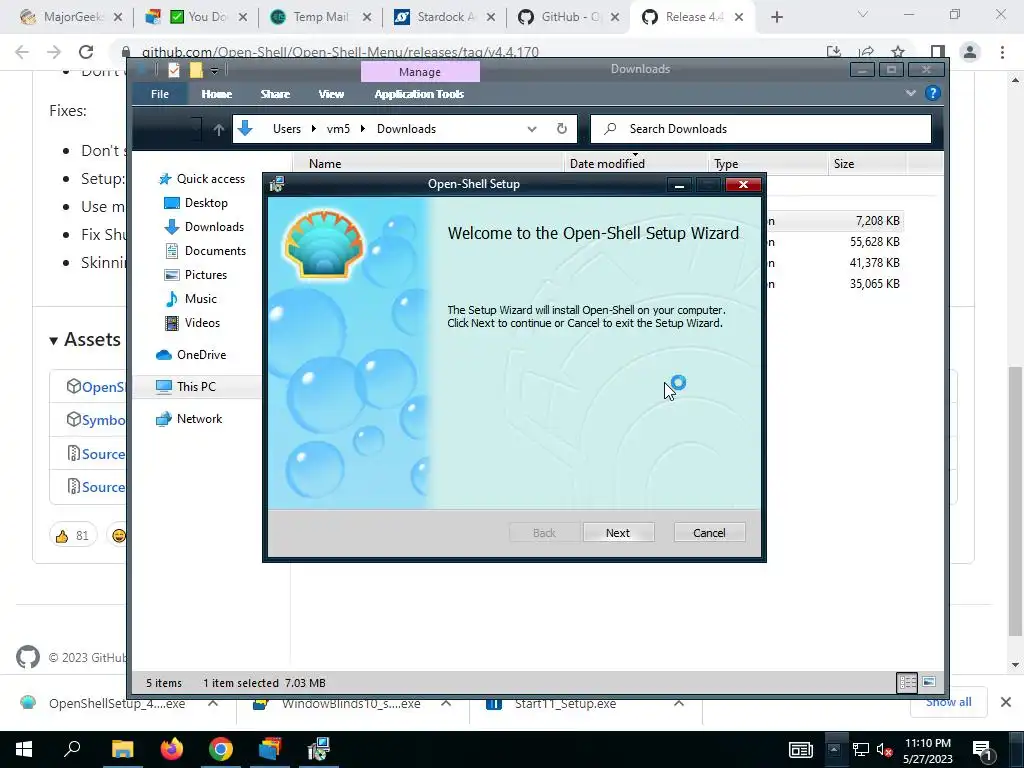
Task: Switch to details view layout icon
Action: coord(907,682)
